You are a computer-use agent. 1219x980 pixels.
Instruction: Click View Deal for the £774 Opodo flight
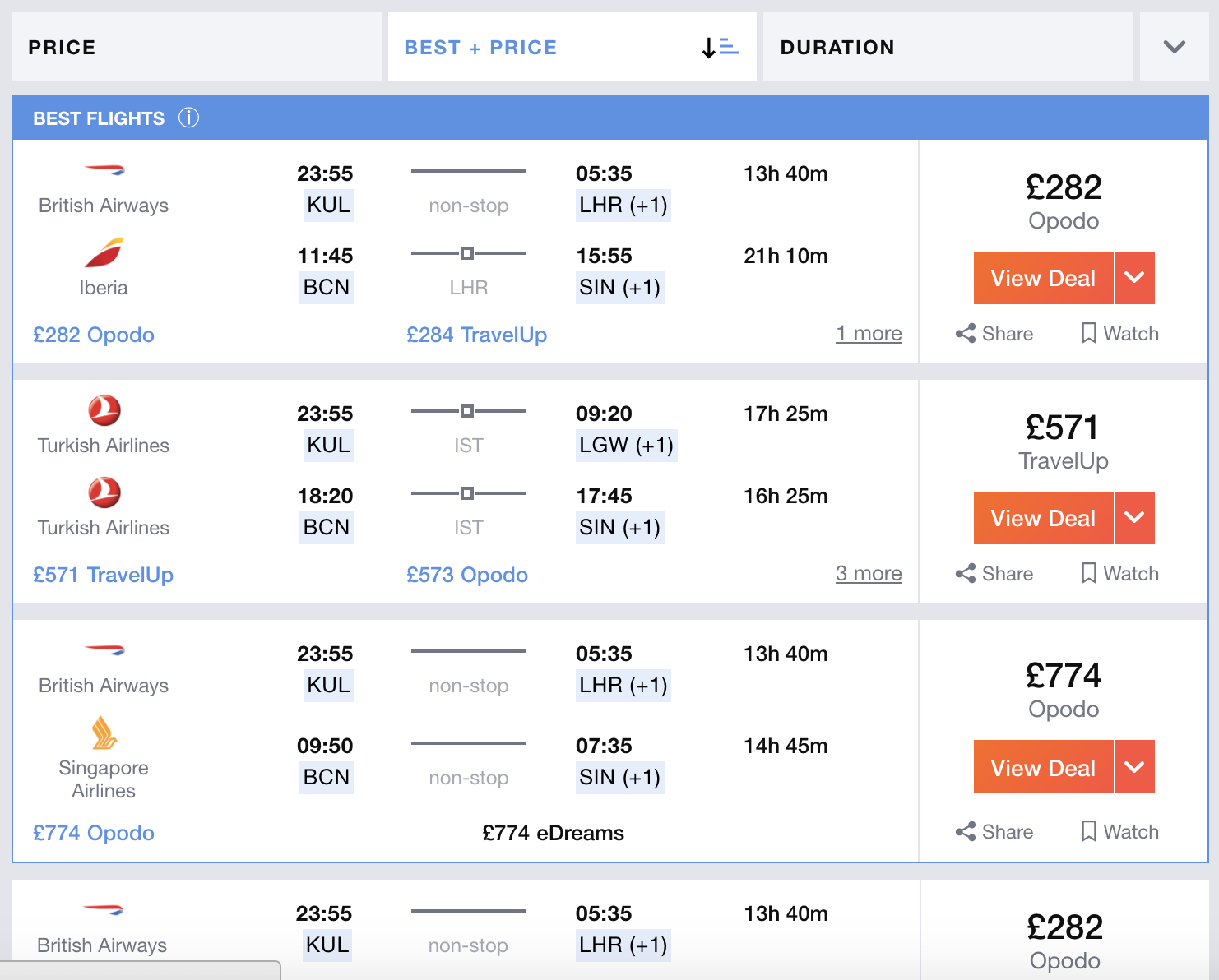point(1043,768)
